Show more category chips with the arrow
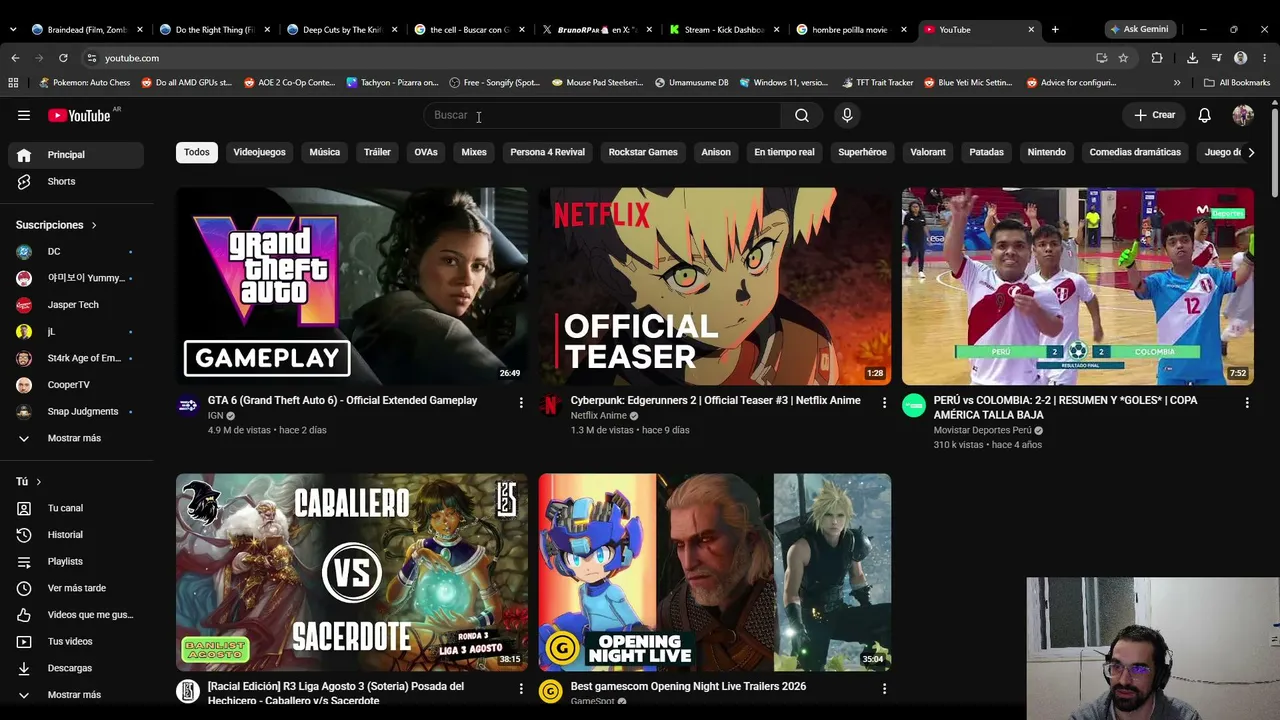 tap(1251, 152)
